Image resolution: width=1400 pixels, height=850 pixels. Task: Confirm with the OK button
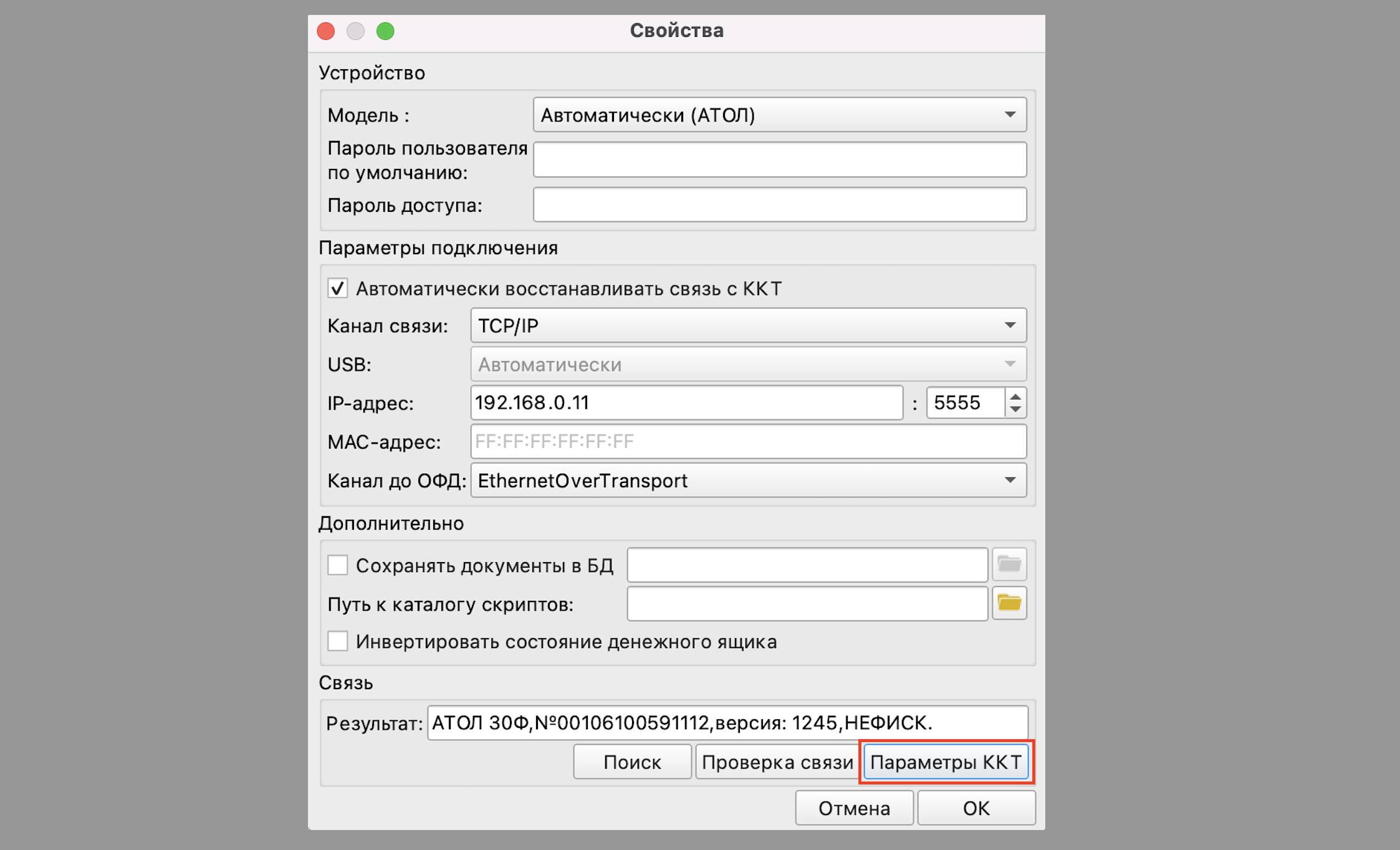(x=976, y=808)
